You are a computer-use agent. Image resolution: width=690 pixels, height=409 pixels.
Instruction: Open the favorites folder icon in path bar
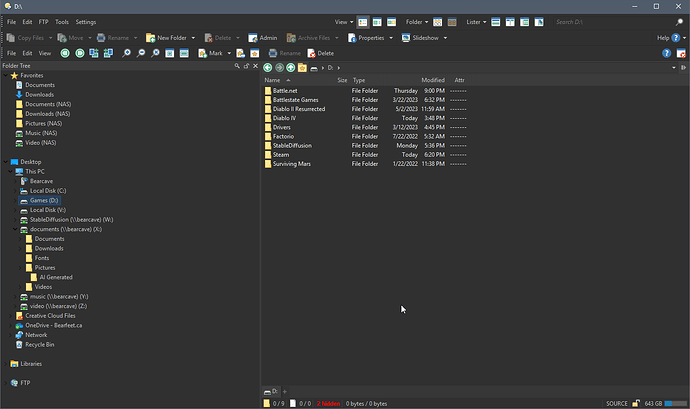[302, 68]
